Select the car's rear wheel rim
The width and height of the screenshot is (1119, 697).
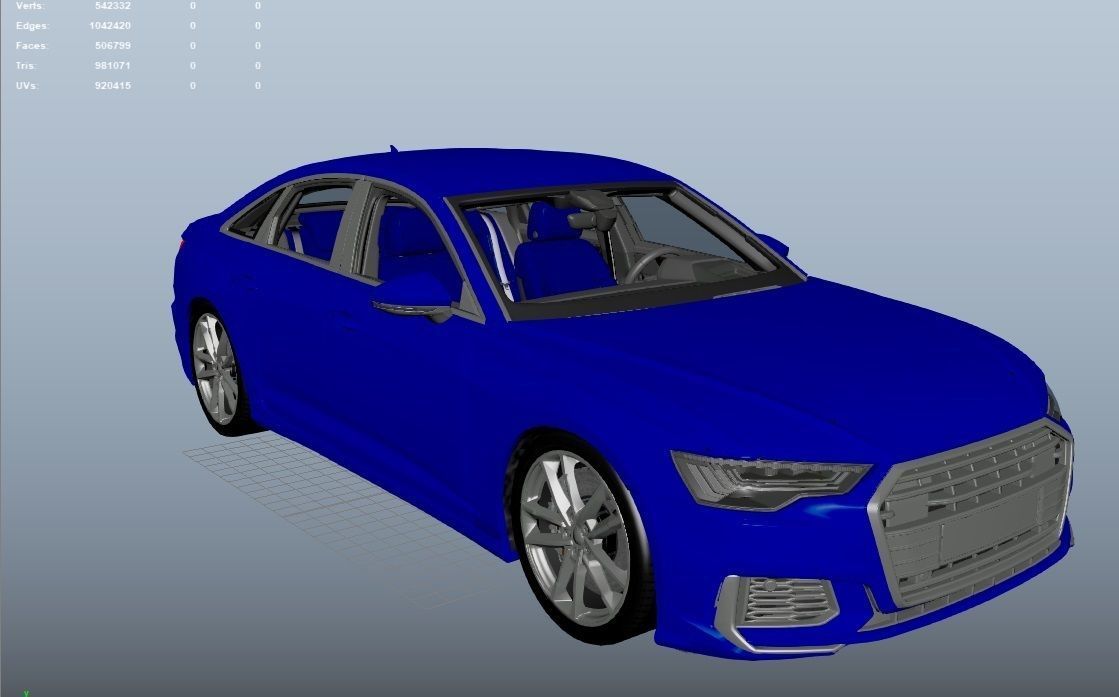click(215, 369)
